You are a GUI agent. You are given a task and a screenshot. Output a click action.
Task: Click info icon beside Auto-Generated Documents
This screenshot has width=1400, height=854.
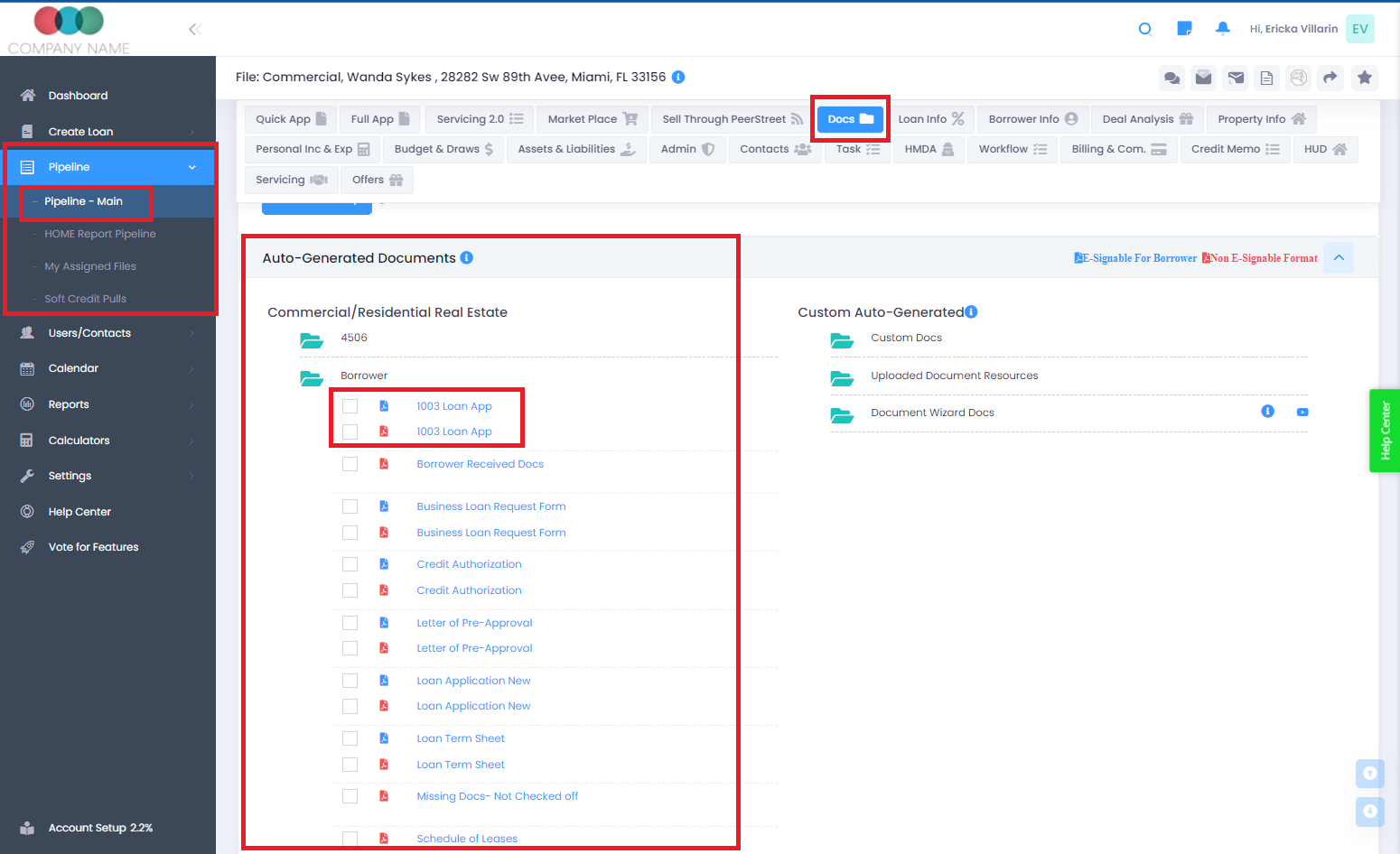[x=467, y=258]
